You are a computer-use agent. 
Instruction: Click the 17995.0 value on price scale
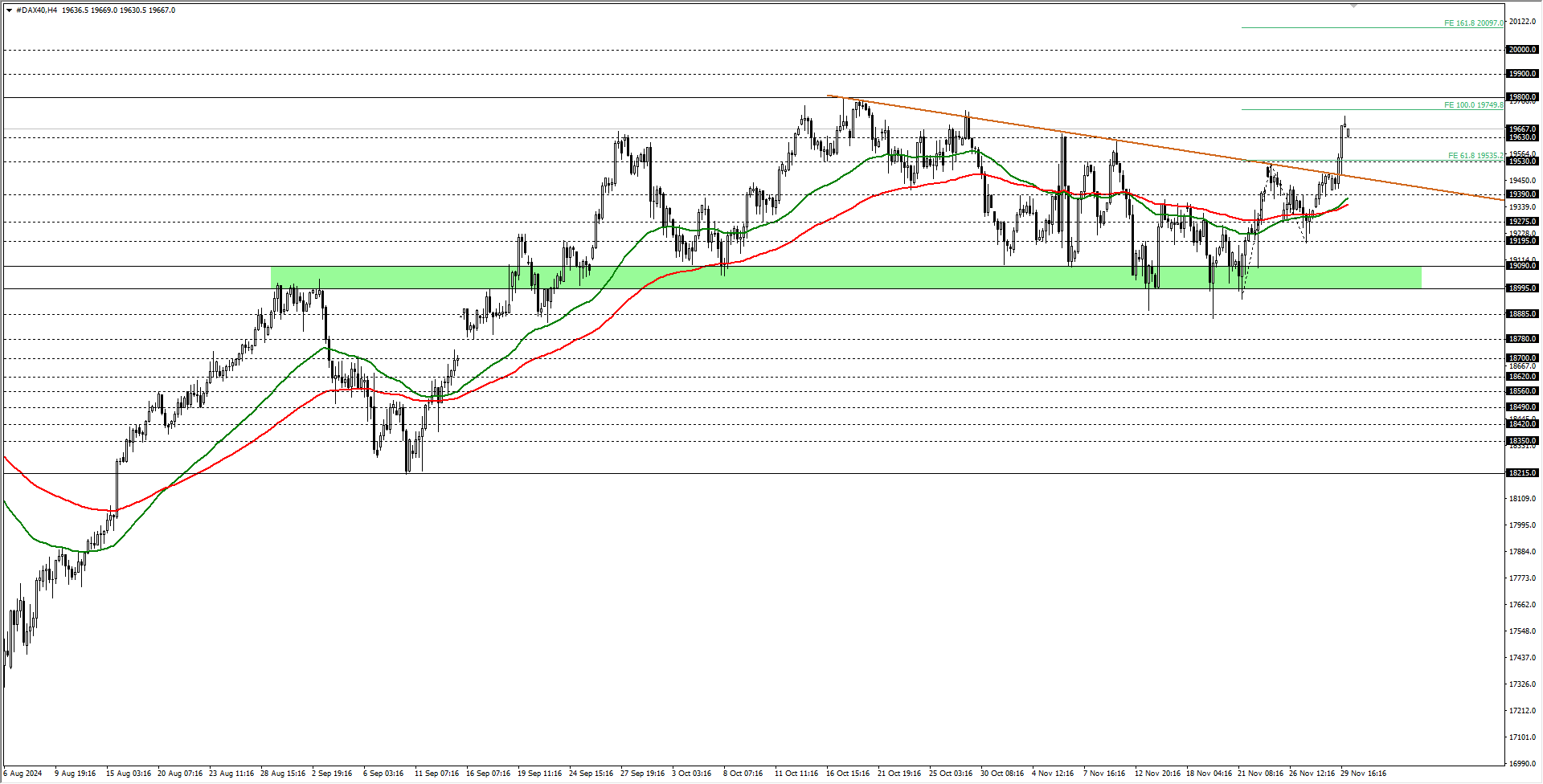(1522, 525)
